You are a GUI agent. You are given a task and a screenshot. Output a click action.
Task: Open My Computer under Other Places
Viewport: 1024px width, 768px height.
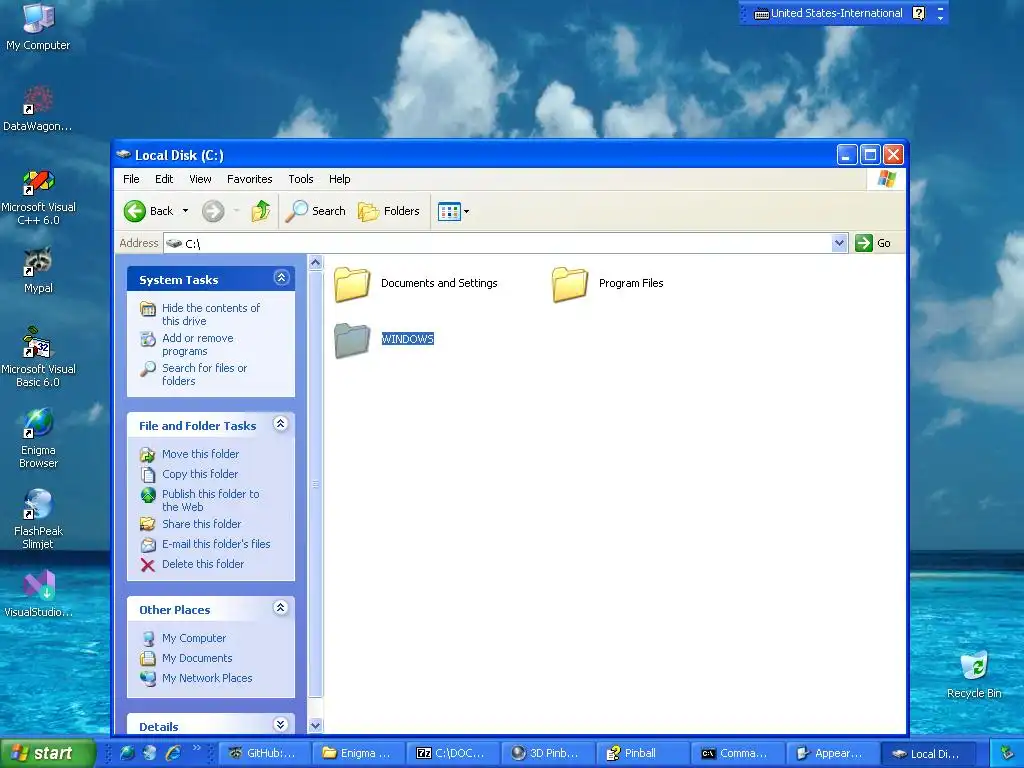[193, 638]
